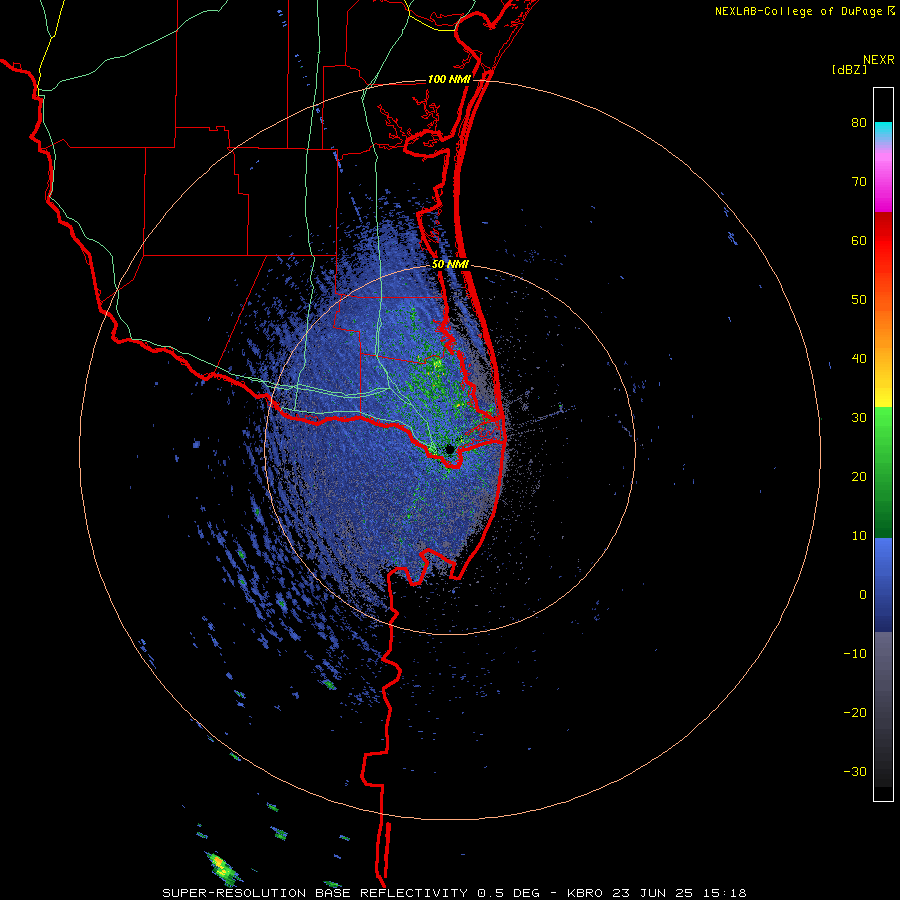Click the cyan segment of the color bar
The width and height of the screenshot is (900, 900).
(883, 130)
